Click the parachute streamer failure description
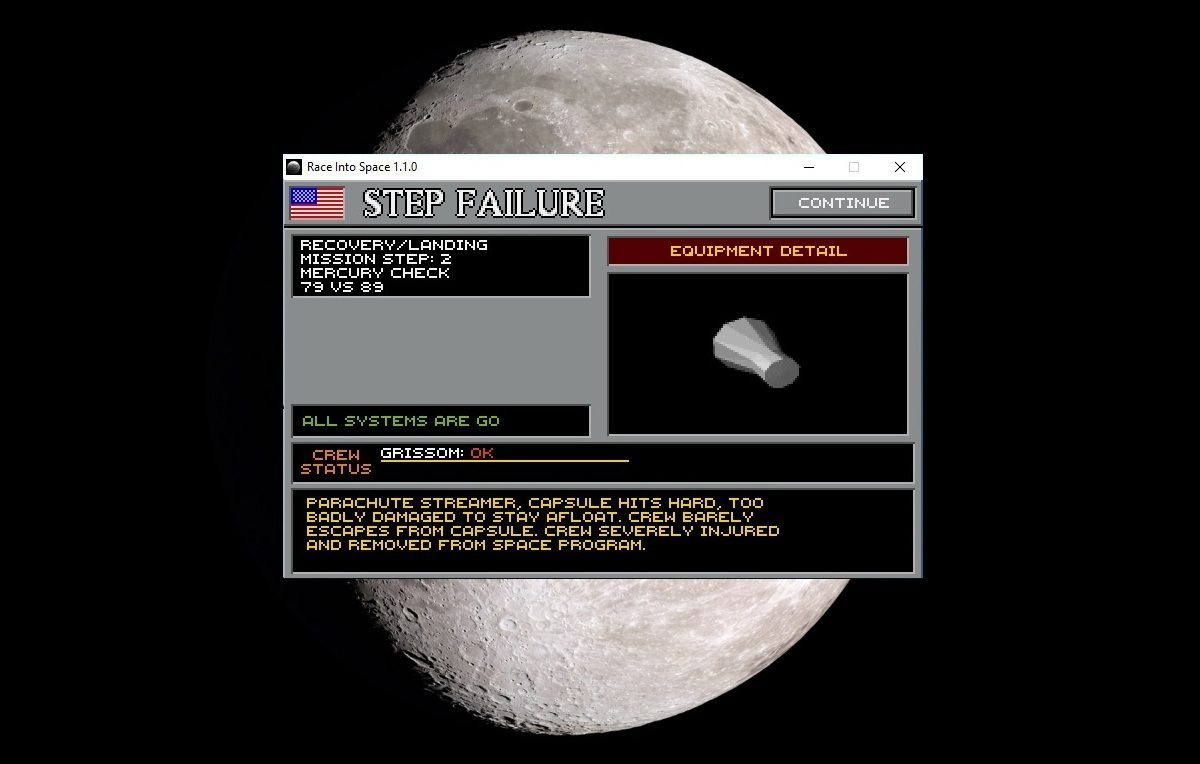Viewport: 1200px width, 764px height. coord(542,524)
